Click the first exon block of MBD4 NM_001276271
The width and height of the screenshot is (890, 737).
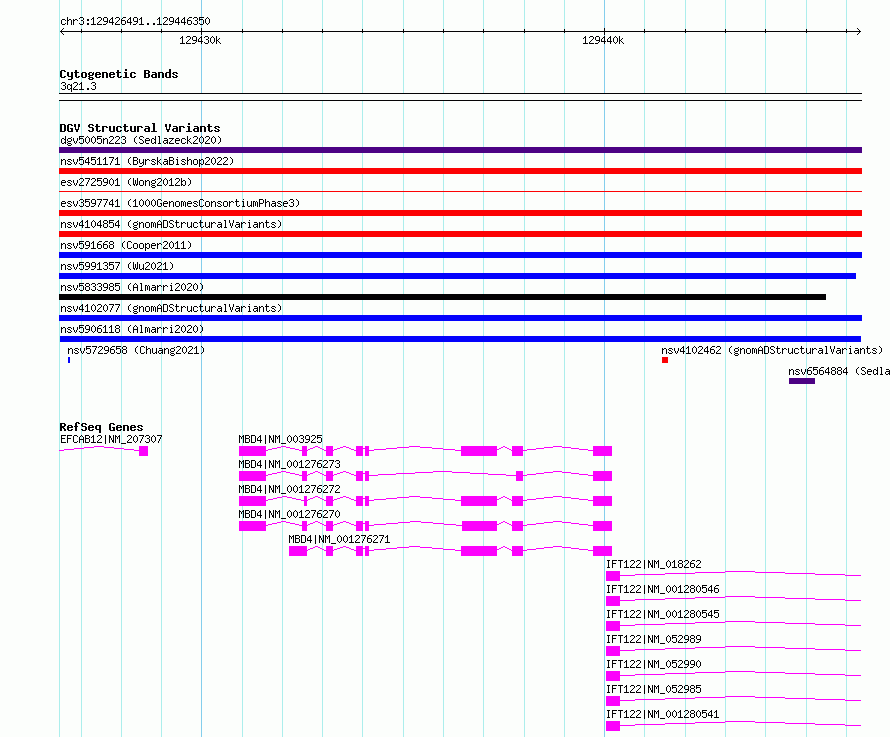coord(298,551)
